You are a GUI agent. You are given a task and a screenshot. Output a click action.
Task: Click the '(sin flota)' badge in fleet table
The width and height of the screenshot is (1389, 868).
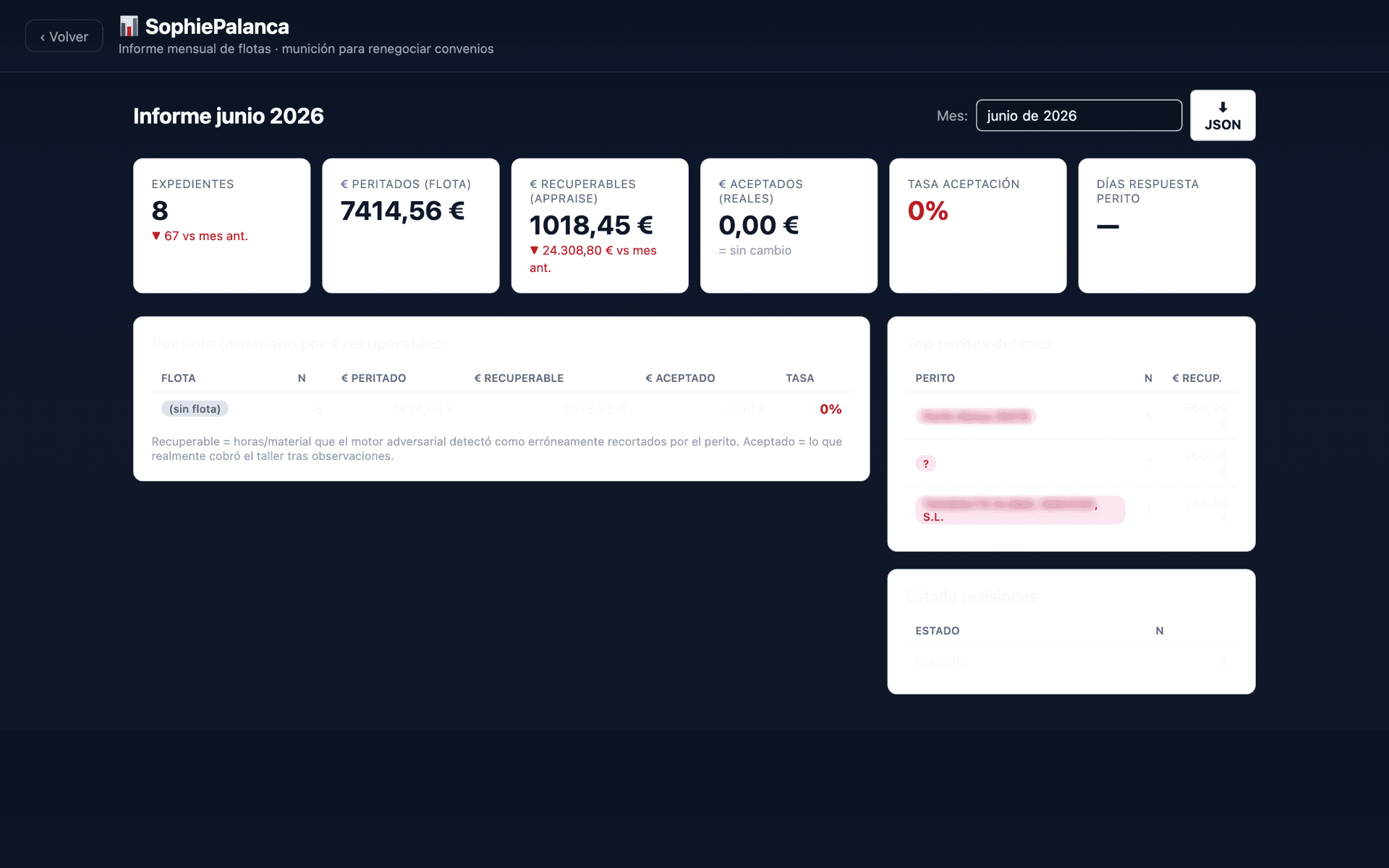pos(195,409)
